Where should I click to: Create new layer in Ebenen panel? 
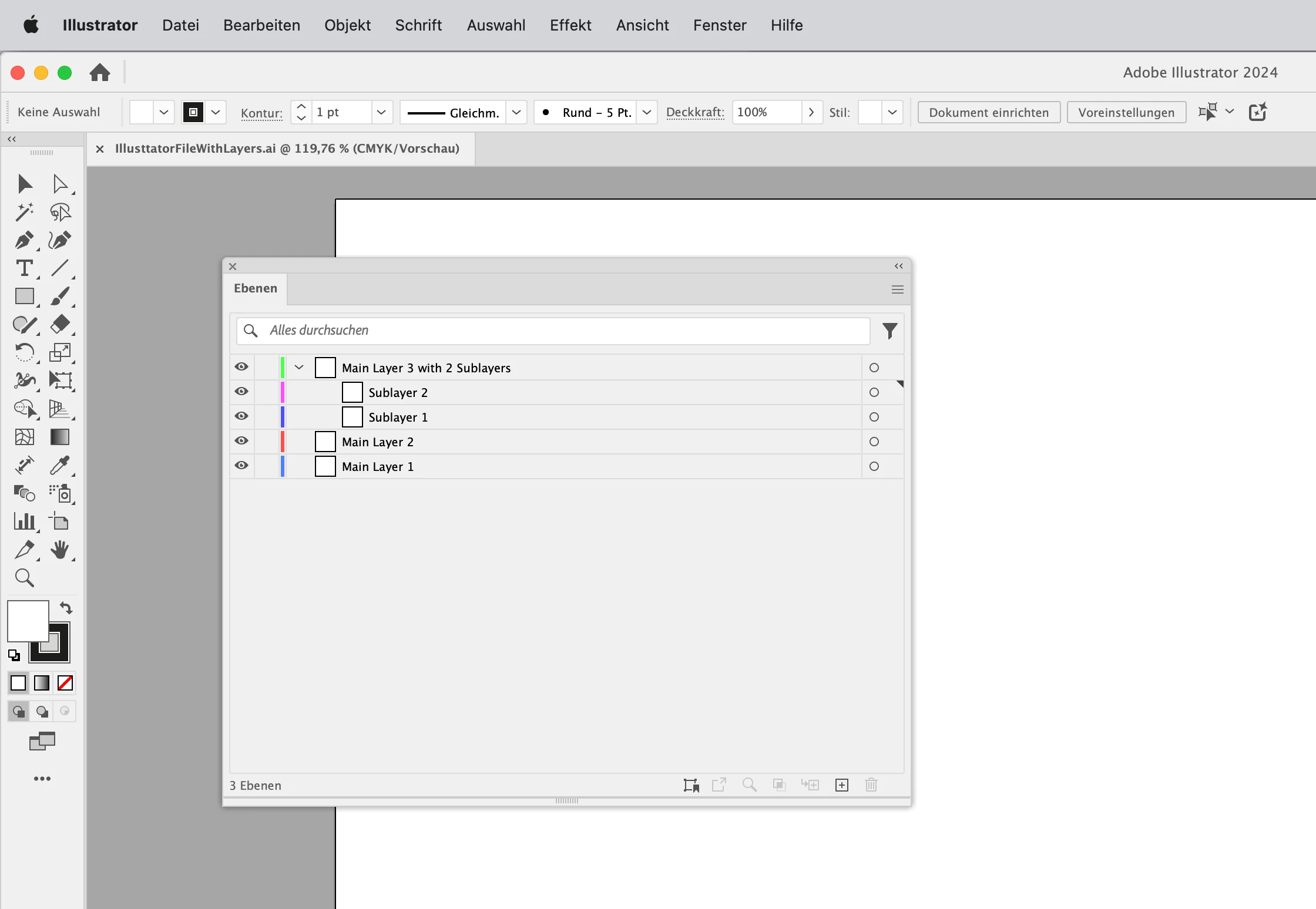pos(841,785)
